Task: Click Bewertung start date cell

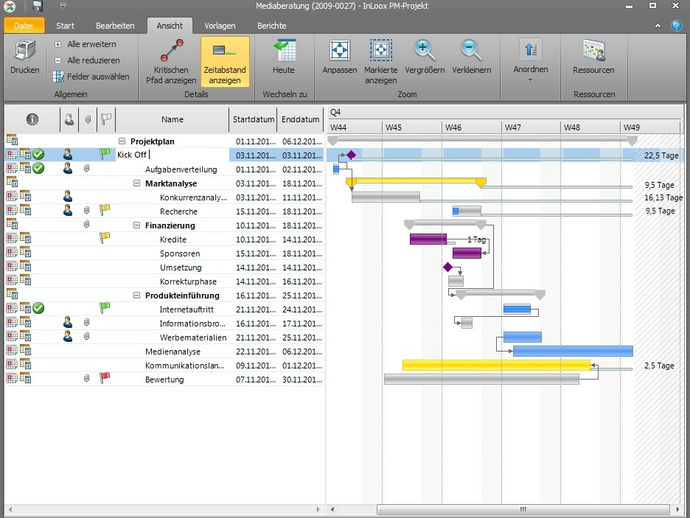Action: pos(253,380)
